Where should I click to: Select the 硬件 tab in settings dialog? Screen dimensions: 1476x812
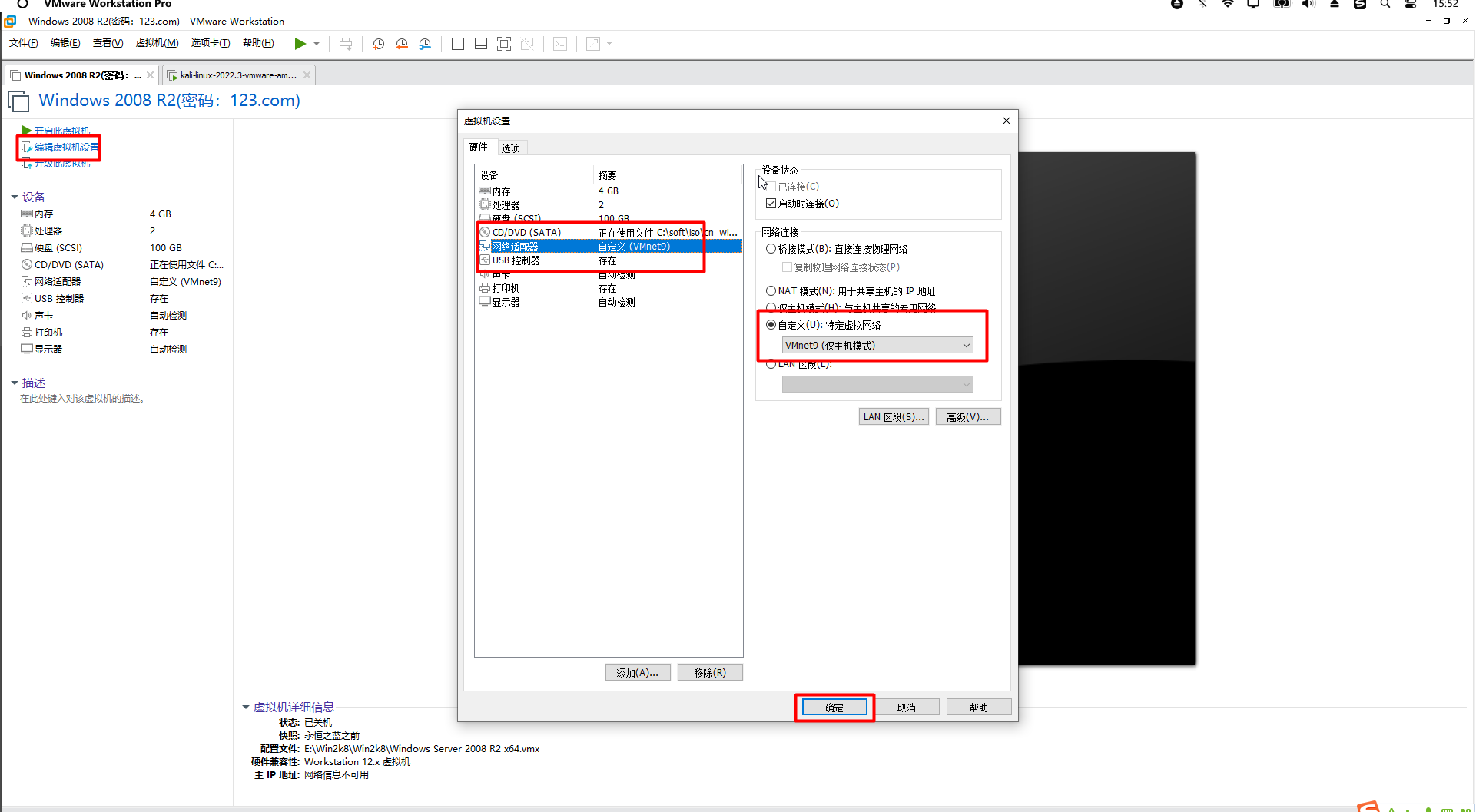[x=478, y=147]
